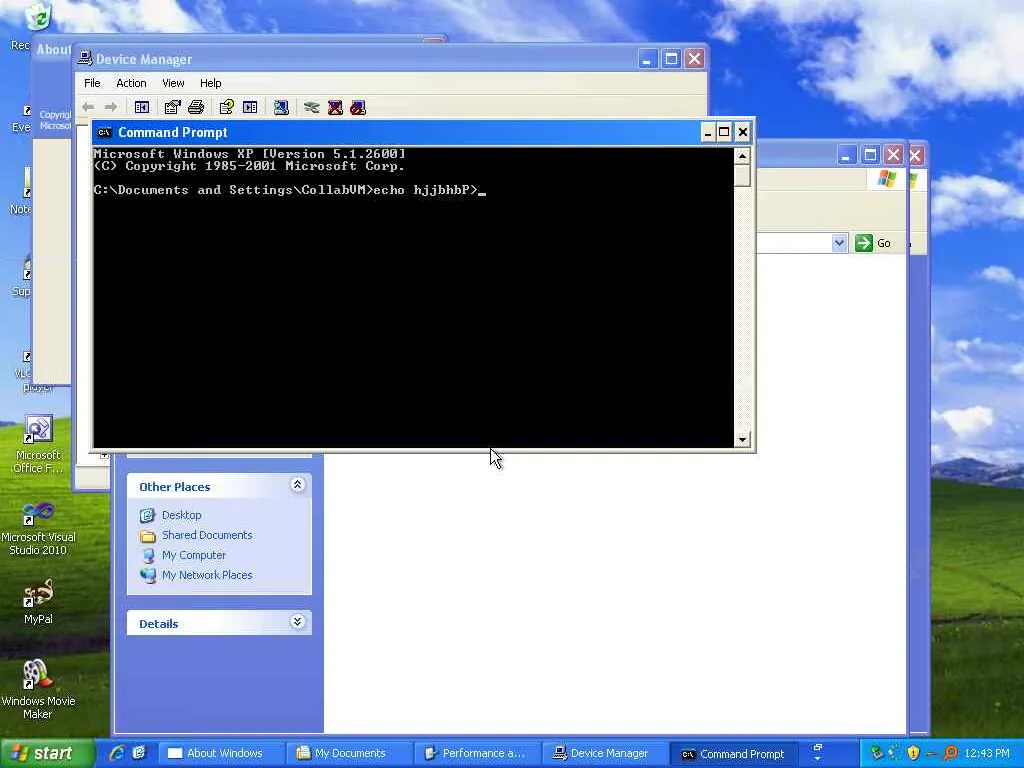Image resolution: width=1024 pixels, height=768 pixels.
Task: Maximize the Command Prompt window
Action: point(724,133)
